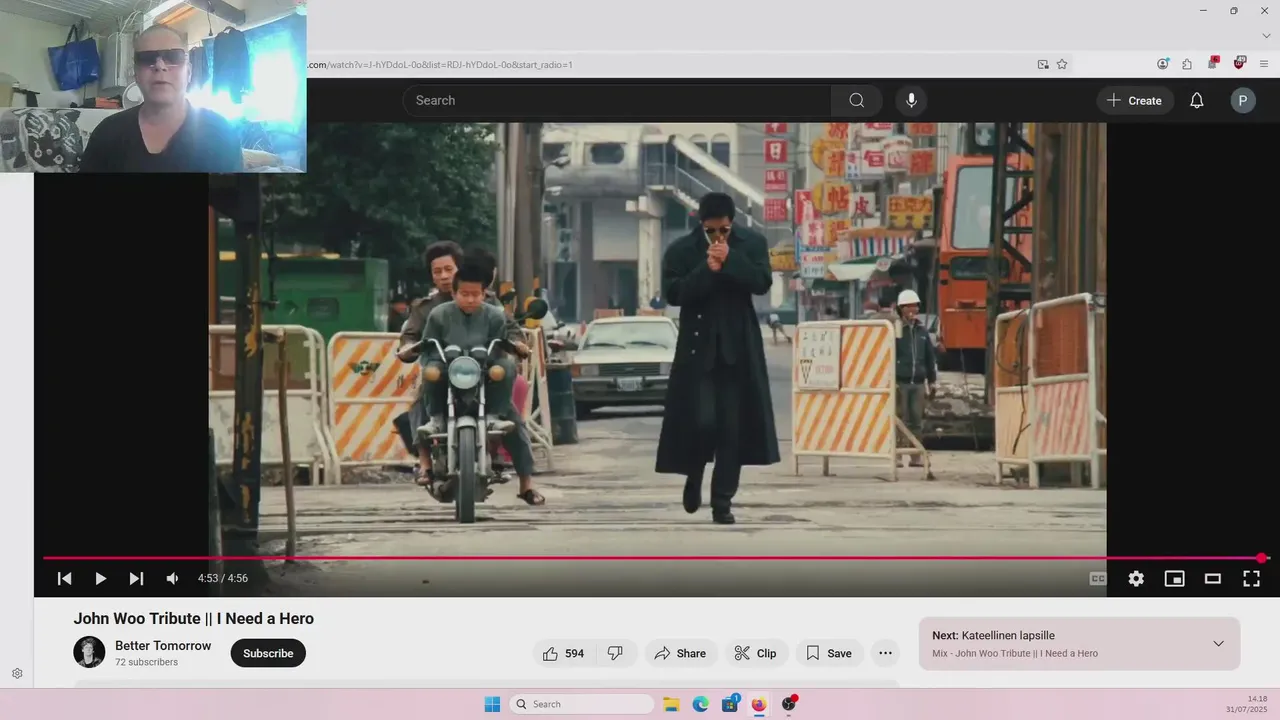The image size is (1280, 720).
Task: Open the Firefox hamburger menu
Action: 1264,63
